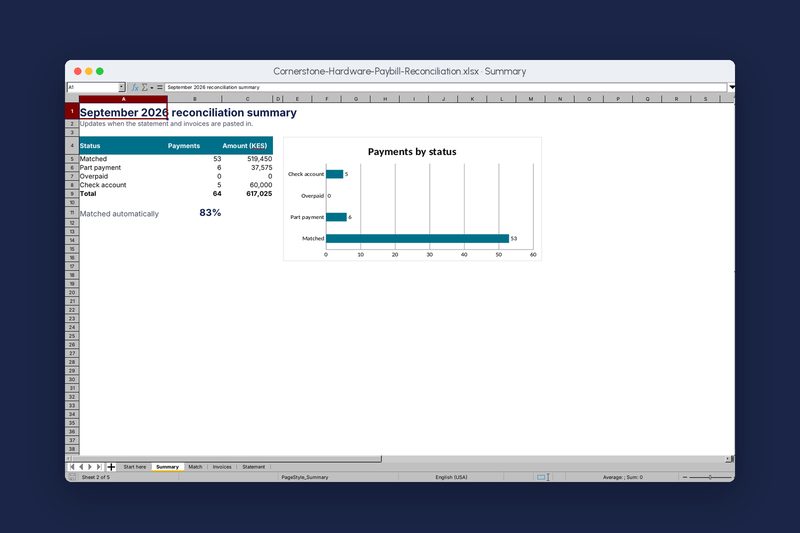Select the cell showing 60,000

point(247,185)
